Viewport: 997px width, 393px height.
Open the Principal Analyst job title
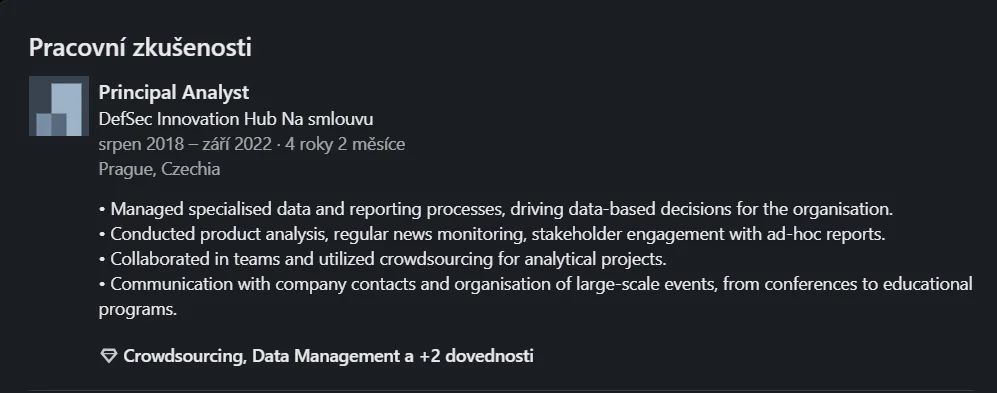(x=174, y=93)
